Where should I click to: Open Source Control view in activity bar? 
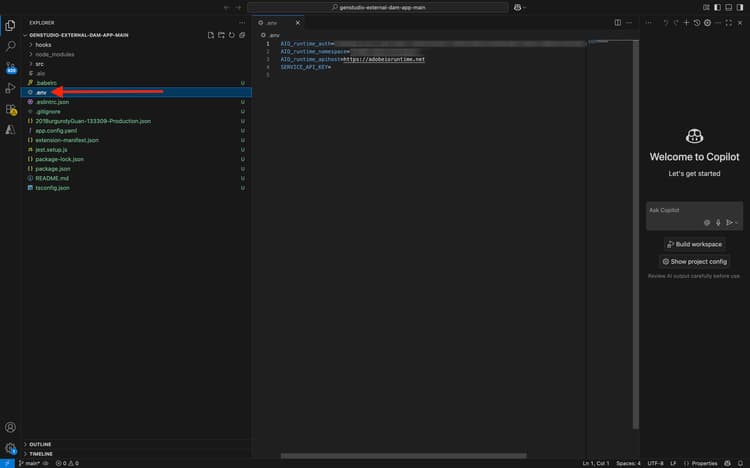pos(10,67)
